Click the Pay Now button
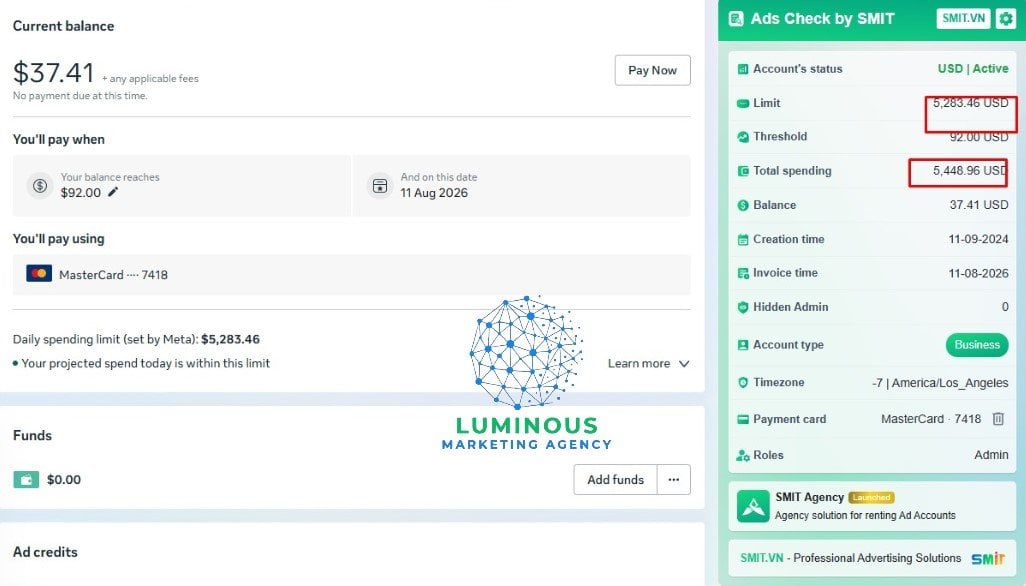Image resolution: width=1026 pixels, height=586 pixels. [x=652, y=70]
